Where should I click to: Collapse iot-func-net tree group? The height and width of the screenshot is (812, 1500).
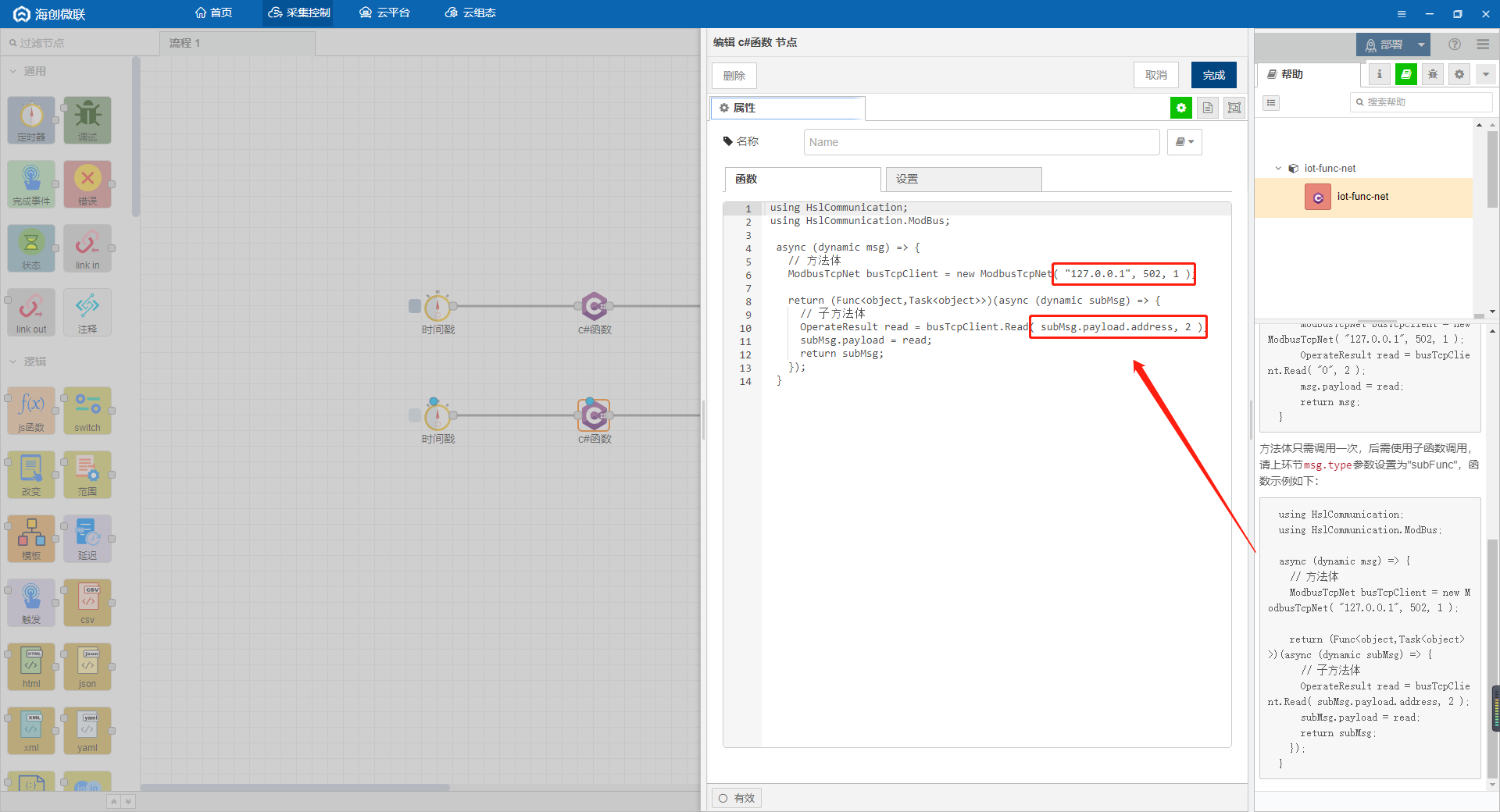(1278, 168)
